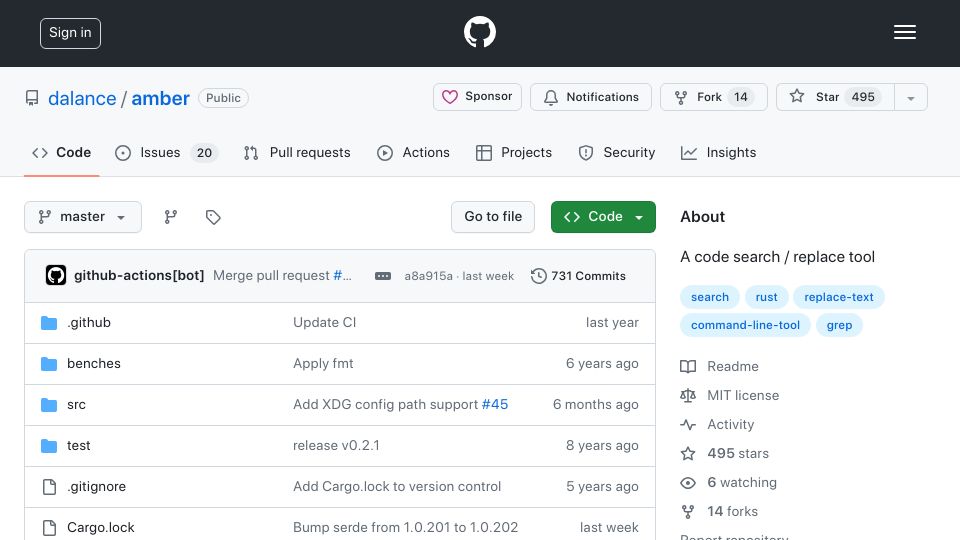Open the Apply fmt commit message

click(x=323, y=364)
